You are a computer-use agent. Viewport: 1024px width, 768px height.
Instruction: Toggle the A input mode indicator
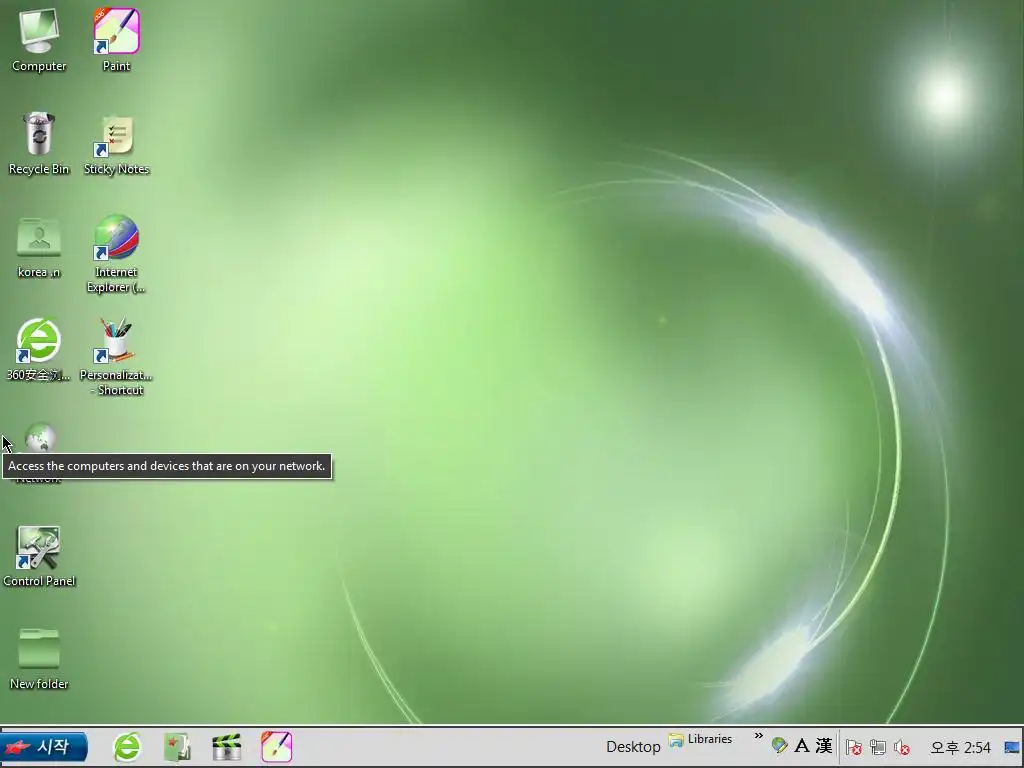coord(801,745)
